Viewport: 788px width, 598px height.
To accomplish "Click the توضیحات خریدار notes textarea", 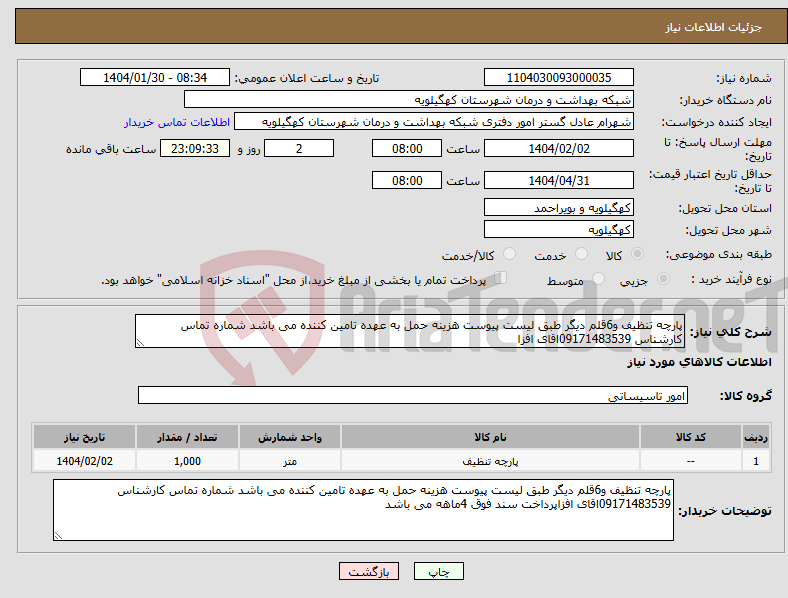I will coord(363,510).
